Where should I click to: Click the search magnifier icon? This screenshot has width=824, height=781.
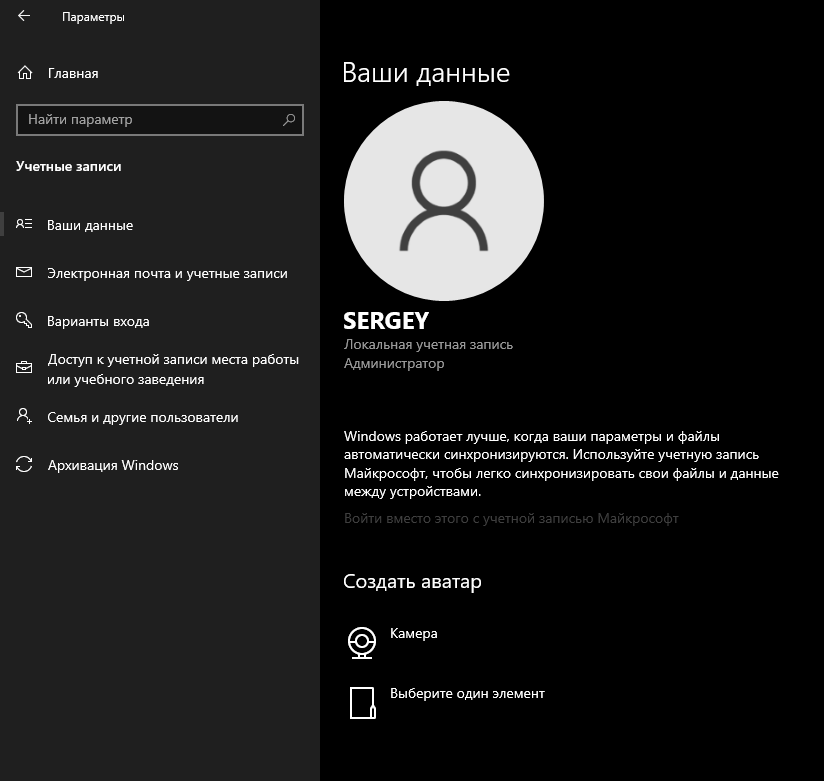click(x=289, y=120)
